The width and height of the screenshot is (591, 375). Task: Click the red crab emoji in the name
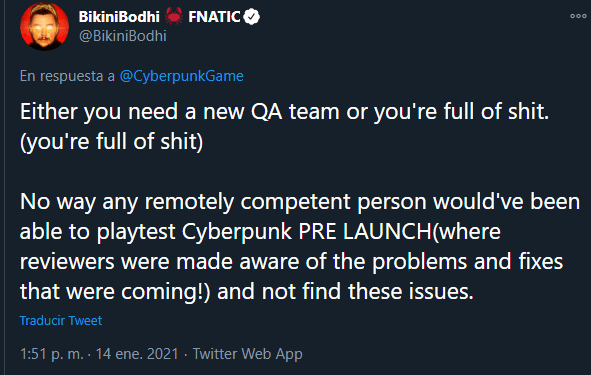click(x=174, y=17)
